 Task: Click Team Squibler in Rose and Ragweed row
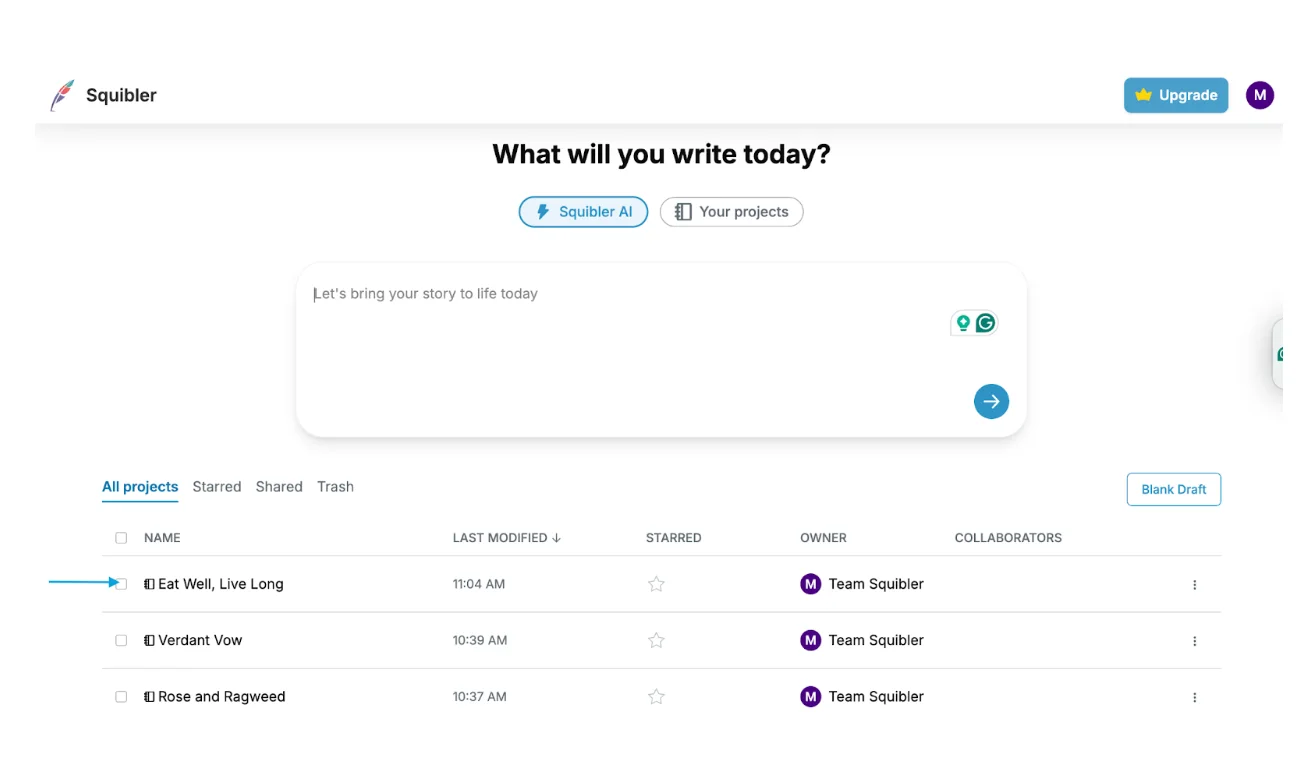876,696
